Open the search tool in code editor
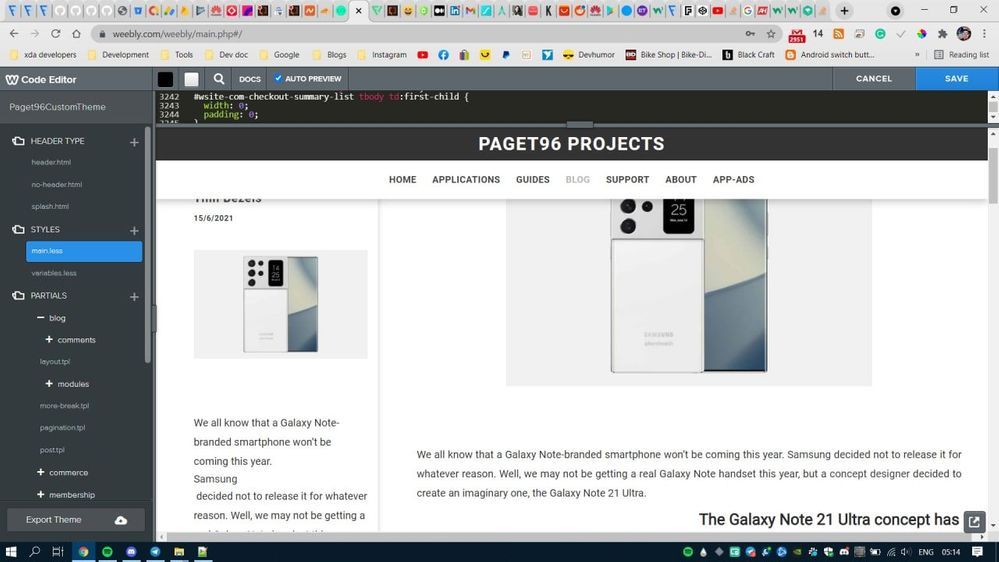This screenshot has height=562, width=999. [x=219, y=79]
